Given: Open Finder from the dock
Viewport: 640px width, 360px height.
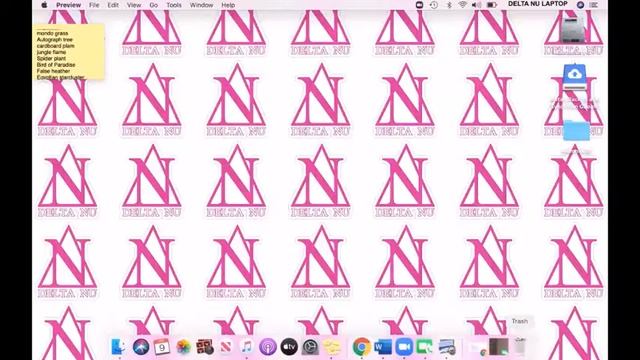Looking at the screenshot, I should pos(119,347).
